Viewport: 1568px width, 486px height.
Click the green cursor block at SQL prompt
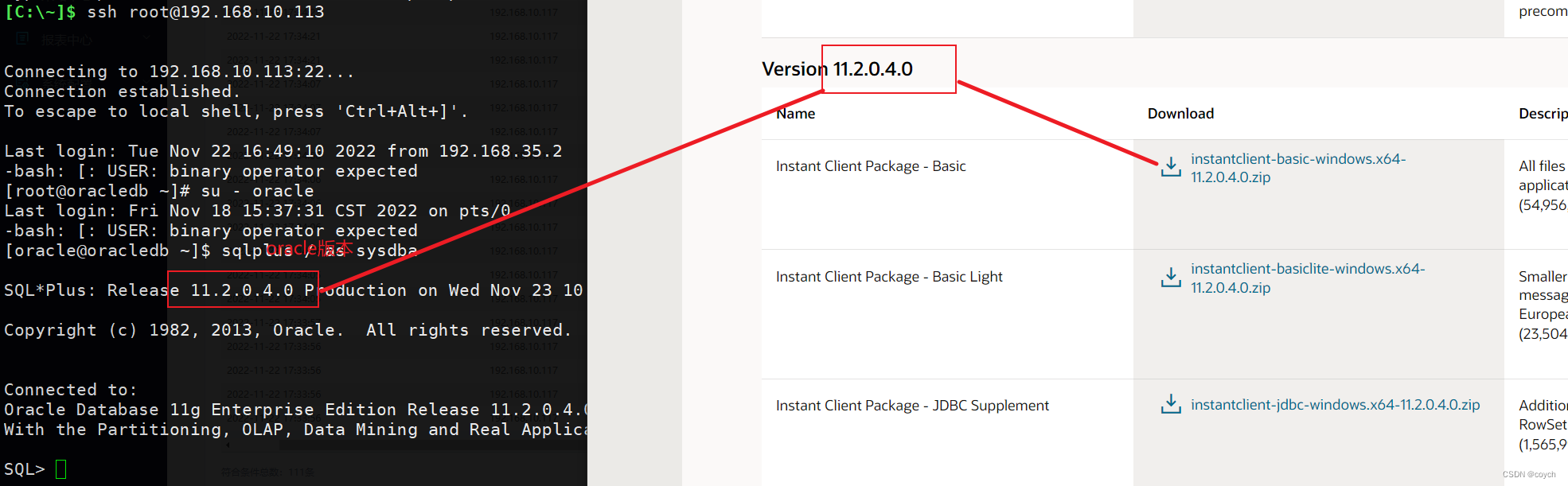60,469
